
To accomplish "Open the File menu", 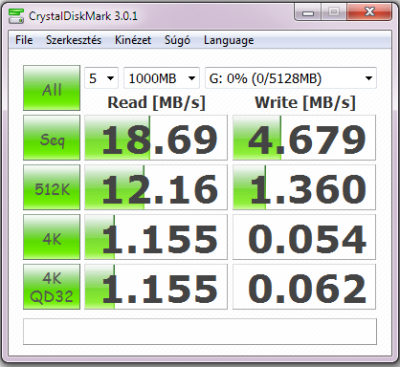I will coord(24,40).
